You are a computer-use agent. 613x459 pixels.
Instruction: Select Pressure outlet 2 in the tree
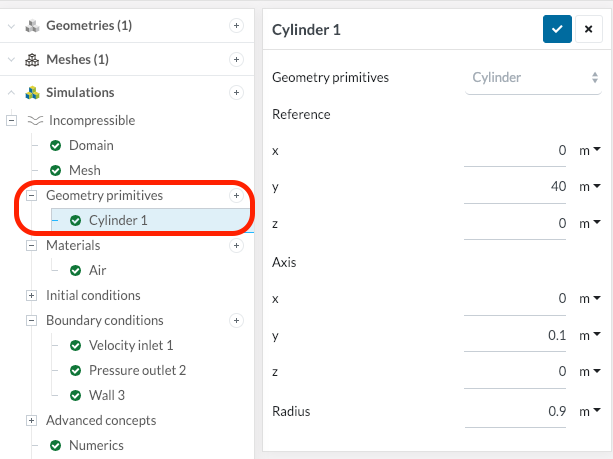pos(137,370)
